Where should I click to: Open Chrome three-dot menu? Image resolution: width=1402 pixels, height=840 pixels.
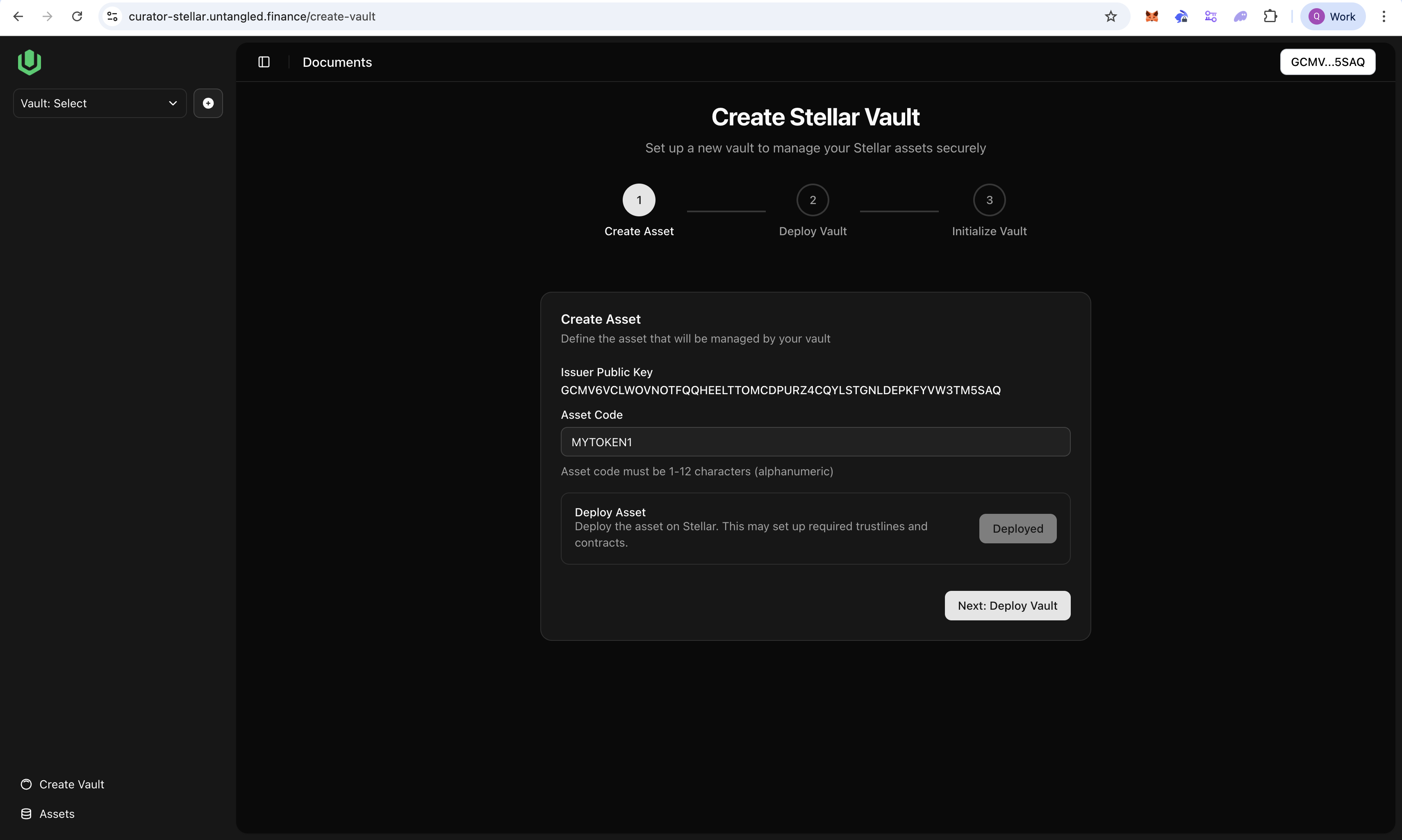[x=1383, y=16]
